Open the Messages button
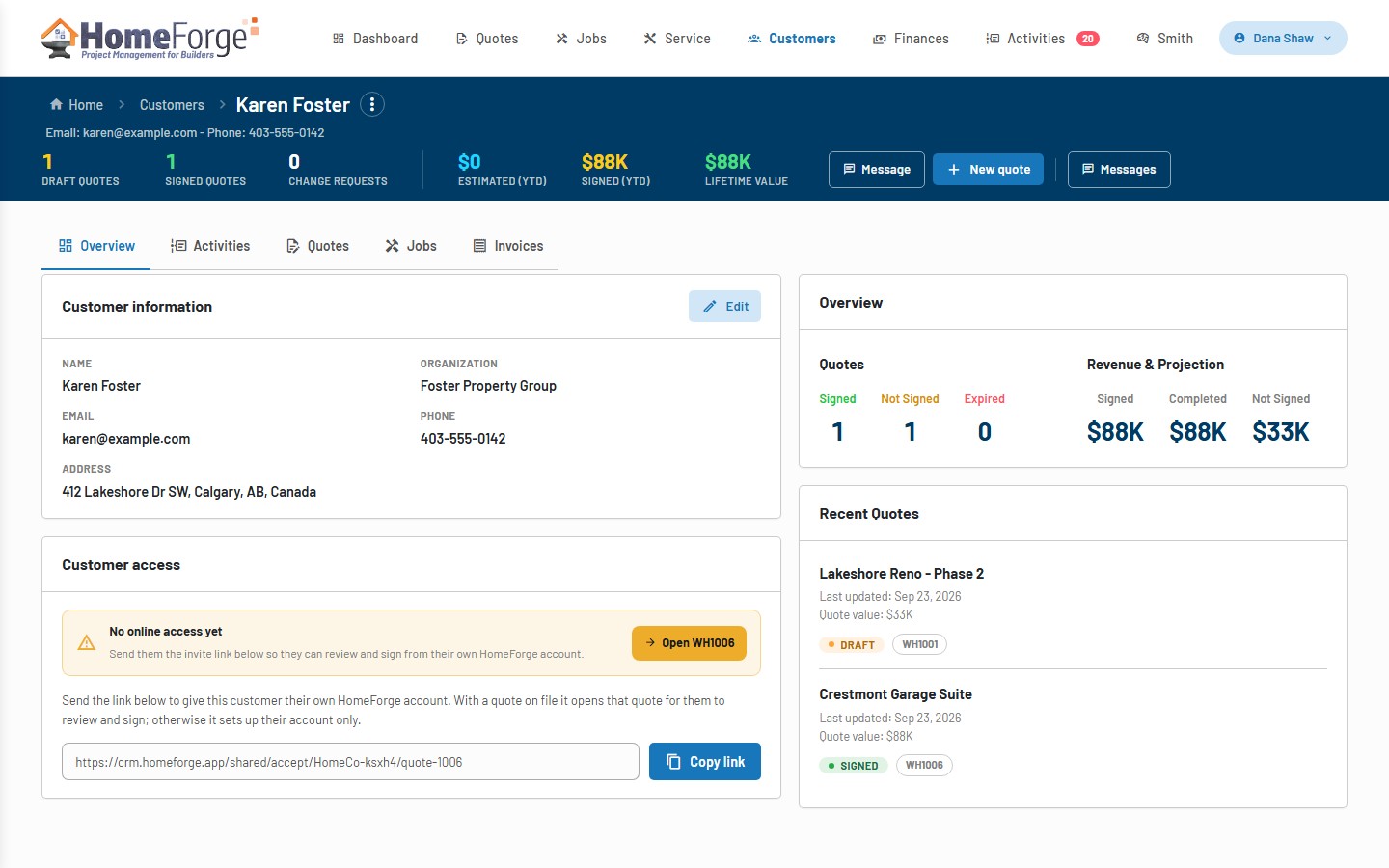 1119,170
